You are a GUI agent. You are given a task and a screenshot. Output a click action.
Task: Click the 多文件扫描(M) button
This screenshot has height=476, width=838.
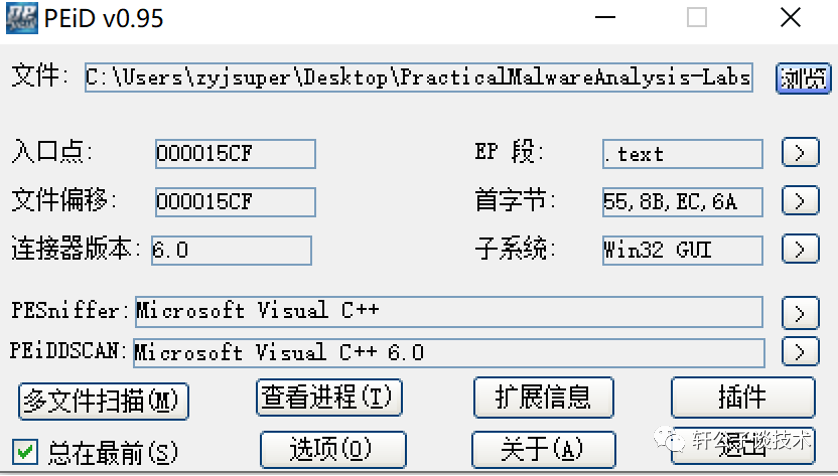tap(104, 401)
